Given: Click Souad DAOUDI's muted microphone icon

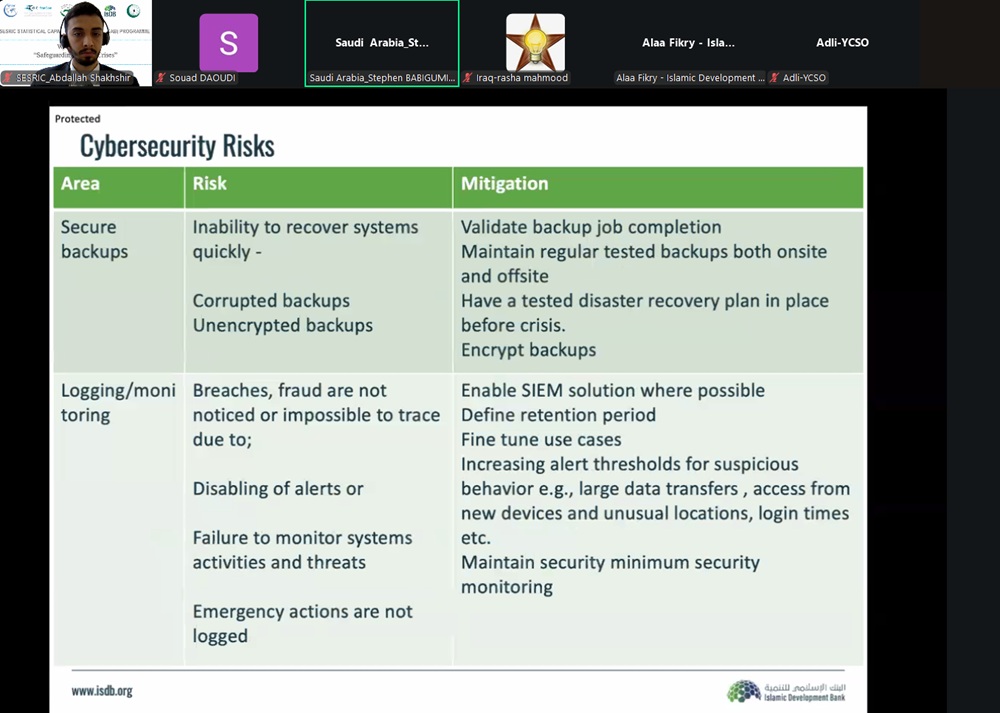Looking at the screenshot, I should point(161,78).
